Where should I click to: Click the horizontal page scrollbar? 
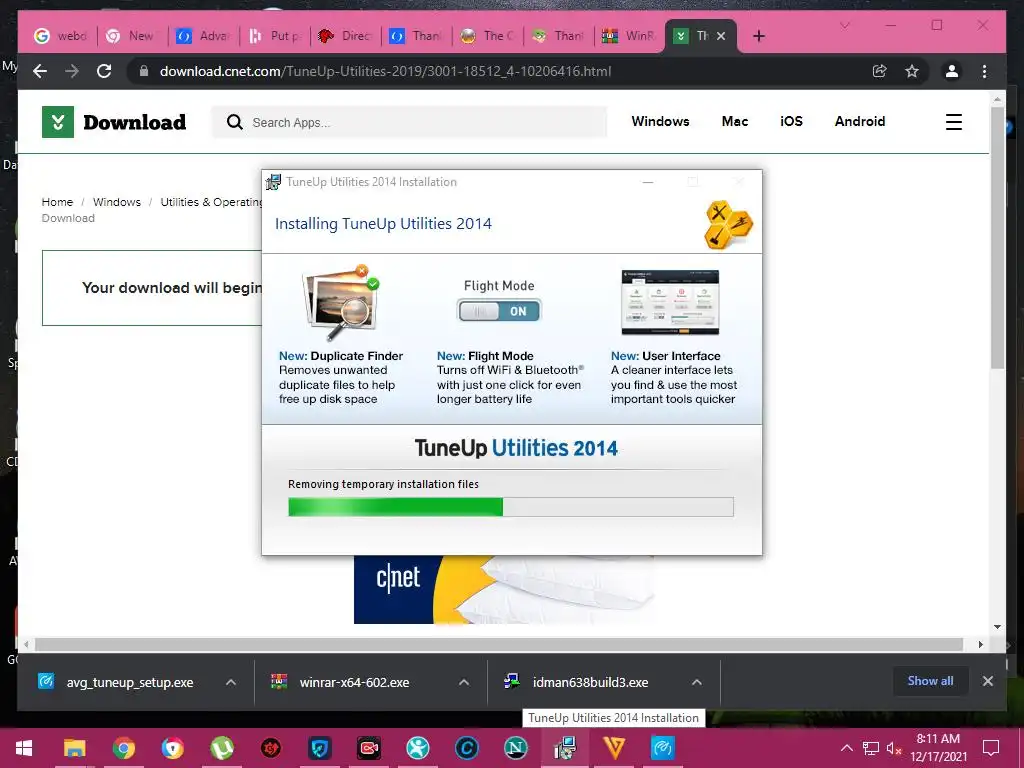499,645
